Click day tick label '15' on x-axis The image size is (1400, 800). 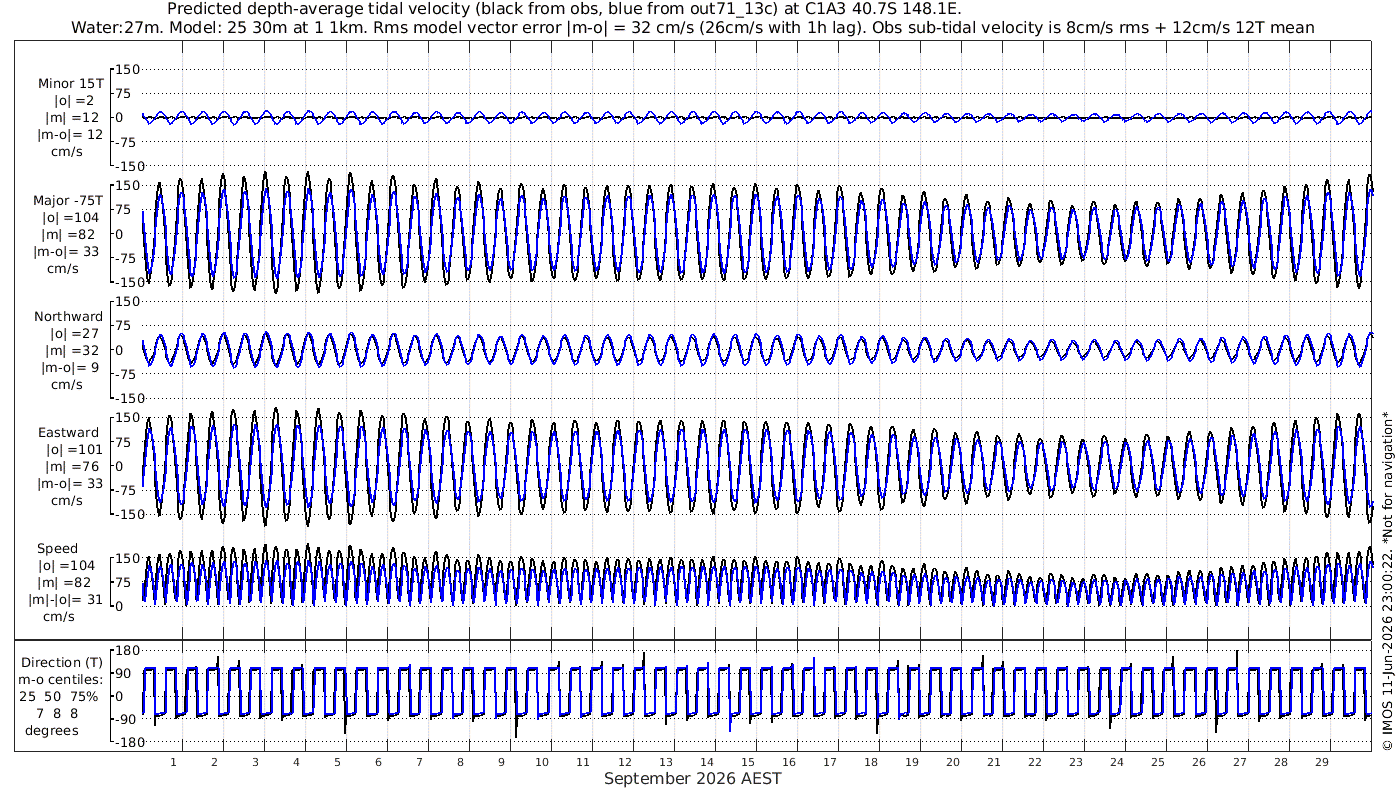[747, 762]
